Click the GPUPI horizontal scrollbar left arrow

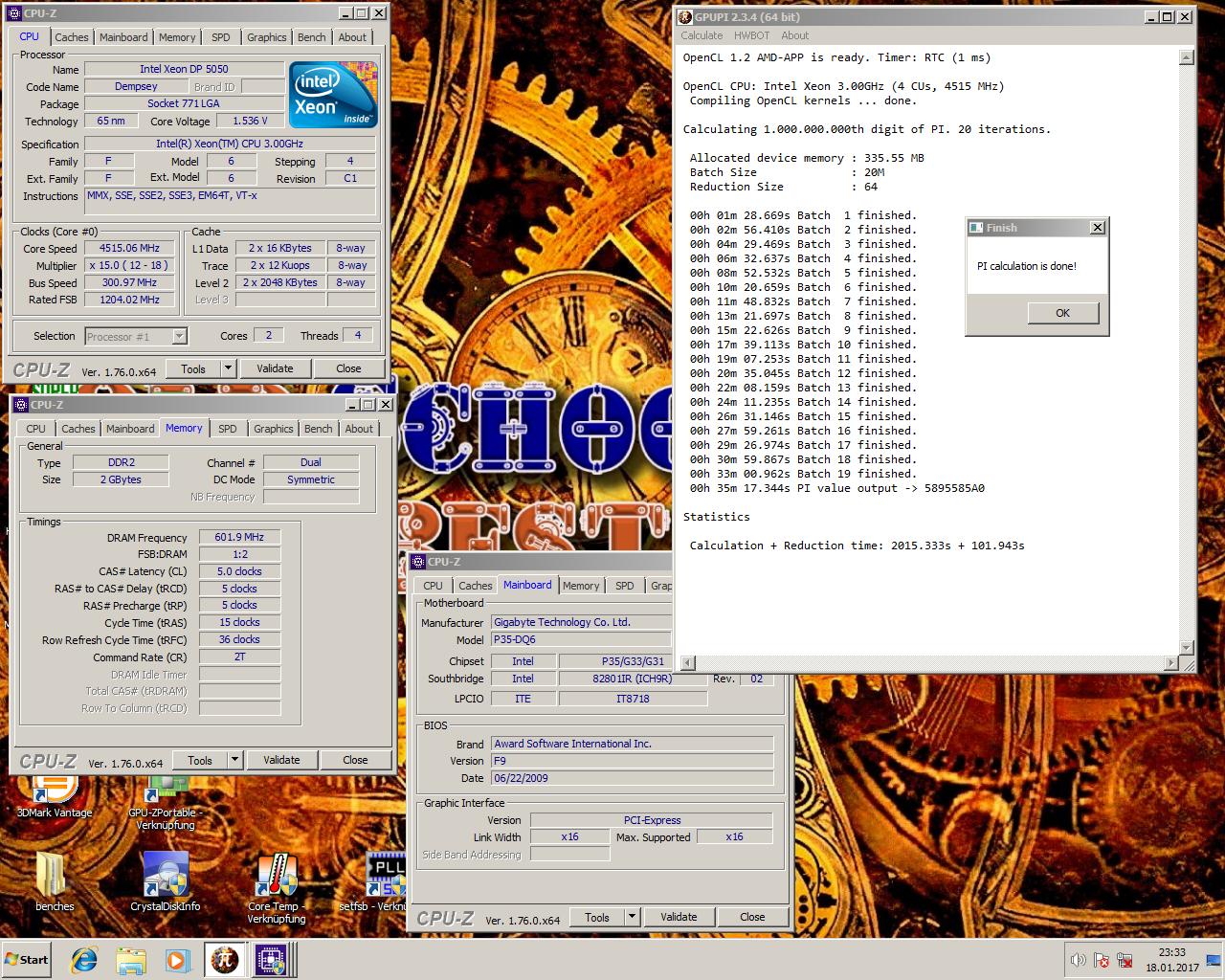pyautogui.click(x=687, y=663)
